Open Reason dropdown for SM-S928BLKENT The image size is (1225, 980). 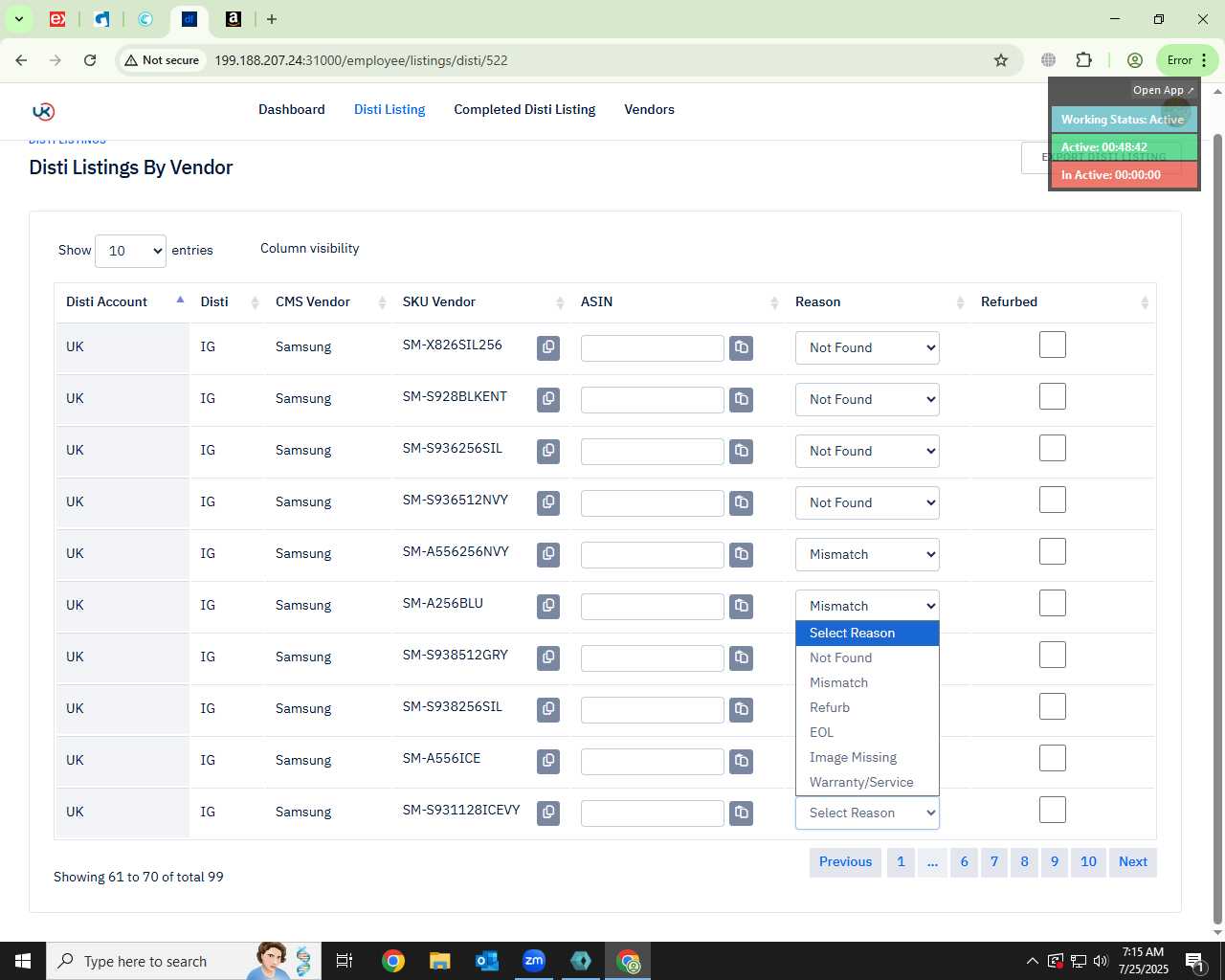(867, 399)
